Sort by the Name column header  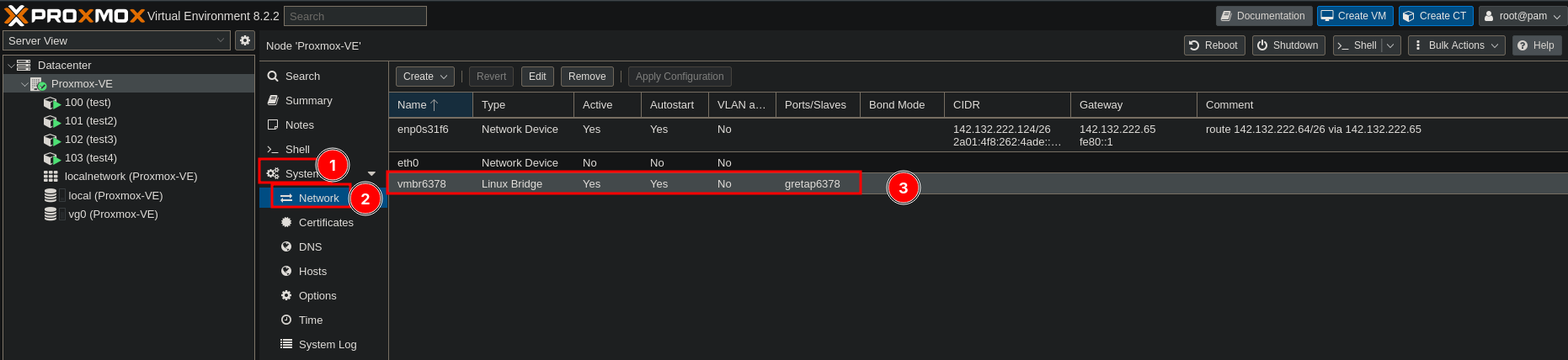tap(430, 105)
